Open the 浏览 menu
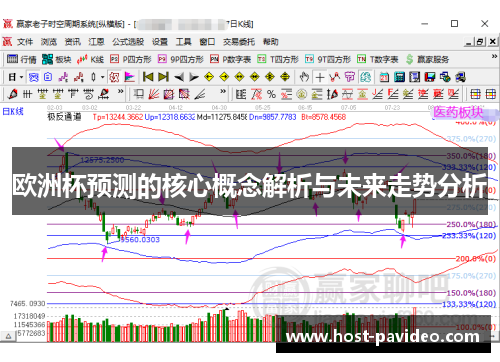The image size is (500, 362). (49, 42)
